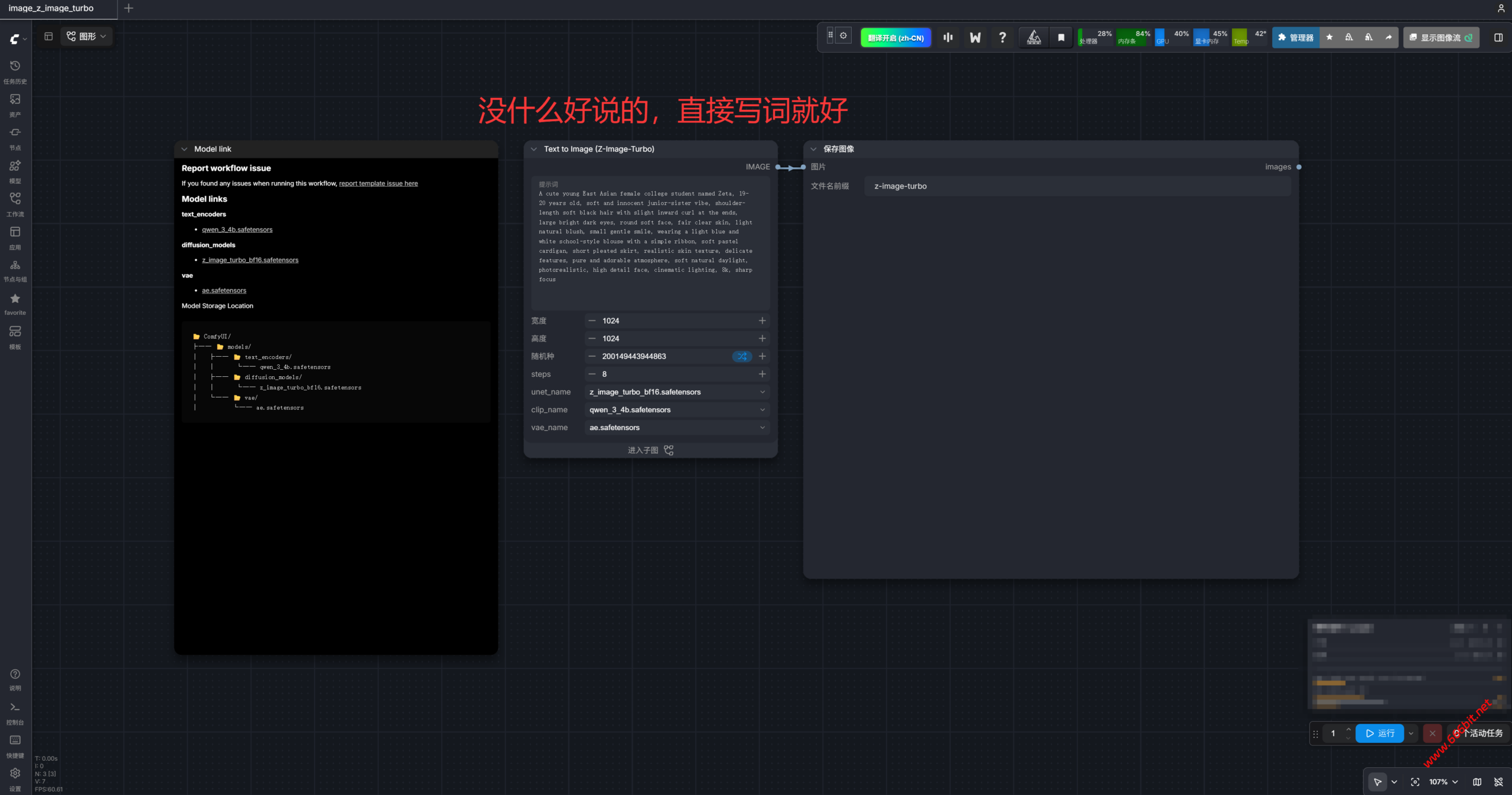Open the favorite star sidebar panel
This screenshot has width=1512, height=795.
(15, 303)
